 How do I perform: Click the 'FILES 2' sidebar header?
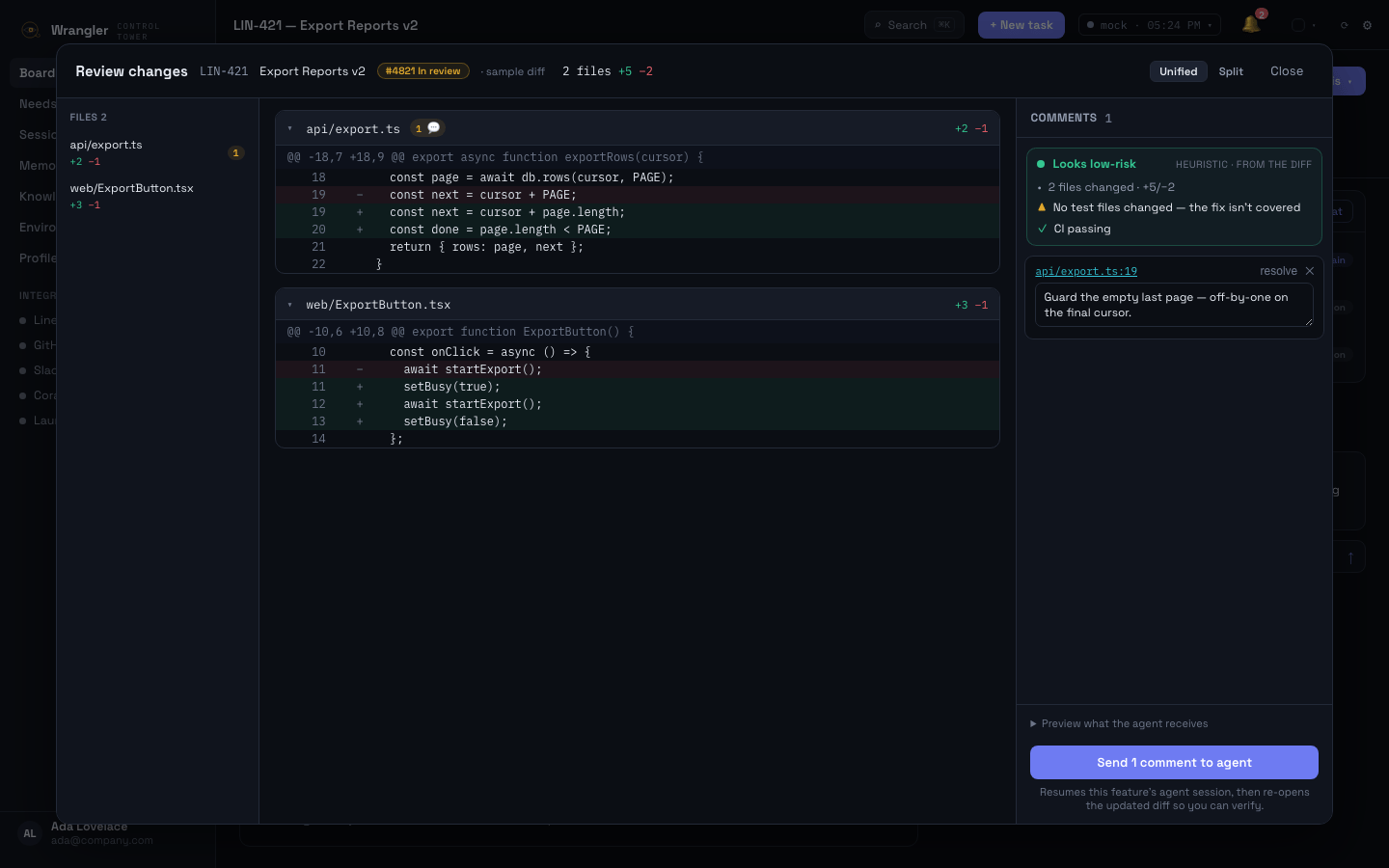88,118
